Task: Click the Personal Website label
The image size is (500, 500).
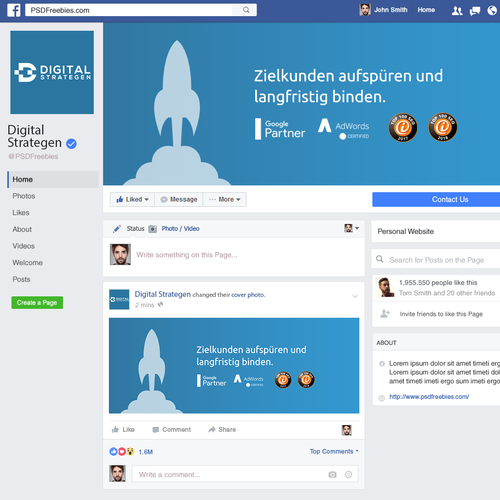Action: [x=405, y=231]
